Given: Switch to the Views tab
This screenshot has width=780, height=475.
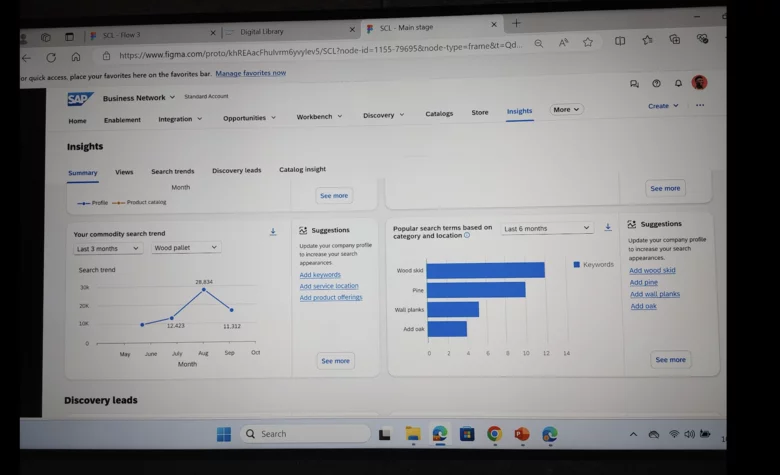Looking at the screenshot, I should [x=124, y=172].
